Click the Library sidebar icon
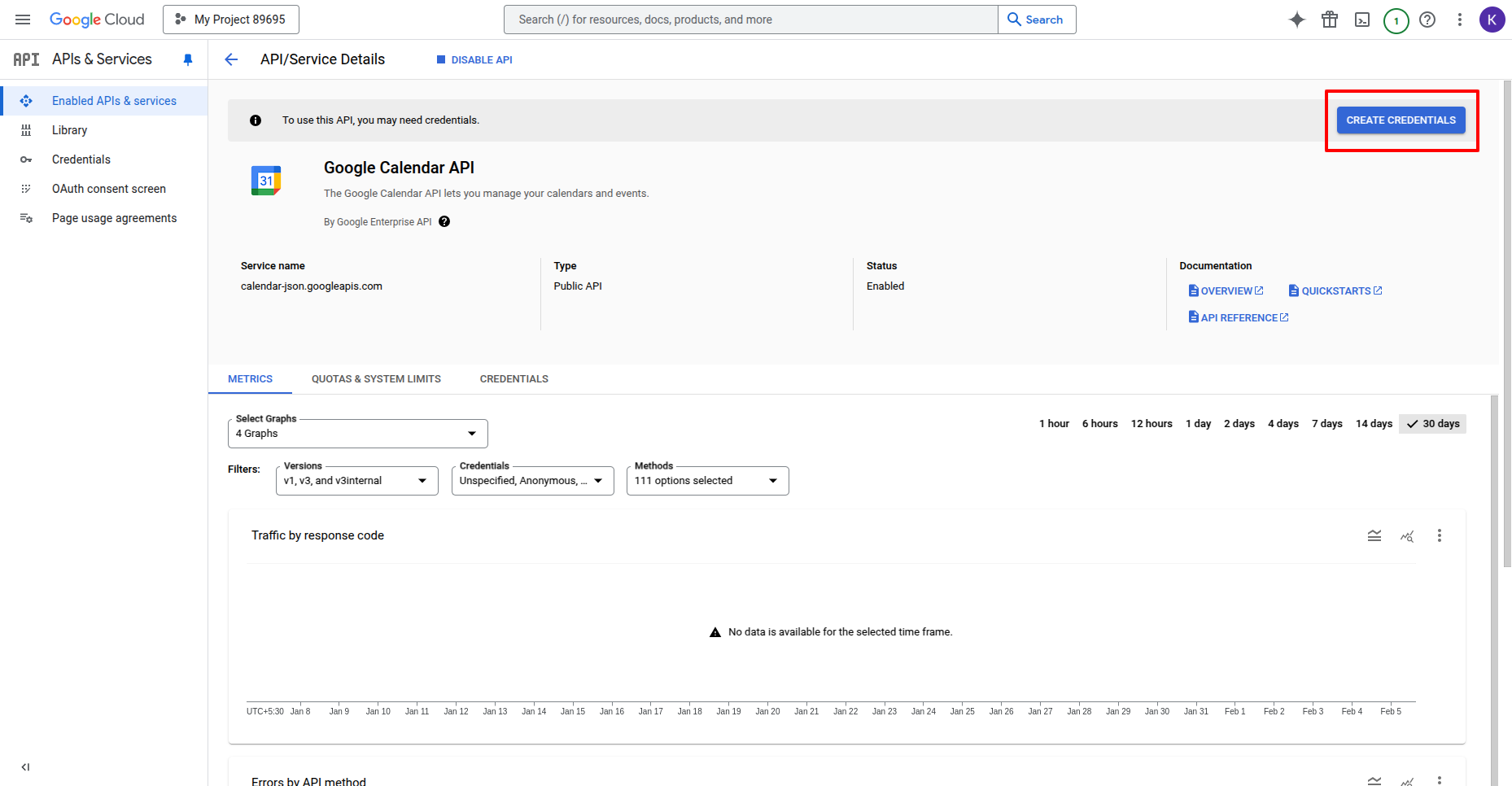The height and width of the screenshot is (786, 1512). click(x=26, y=130)
